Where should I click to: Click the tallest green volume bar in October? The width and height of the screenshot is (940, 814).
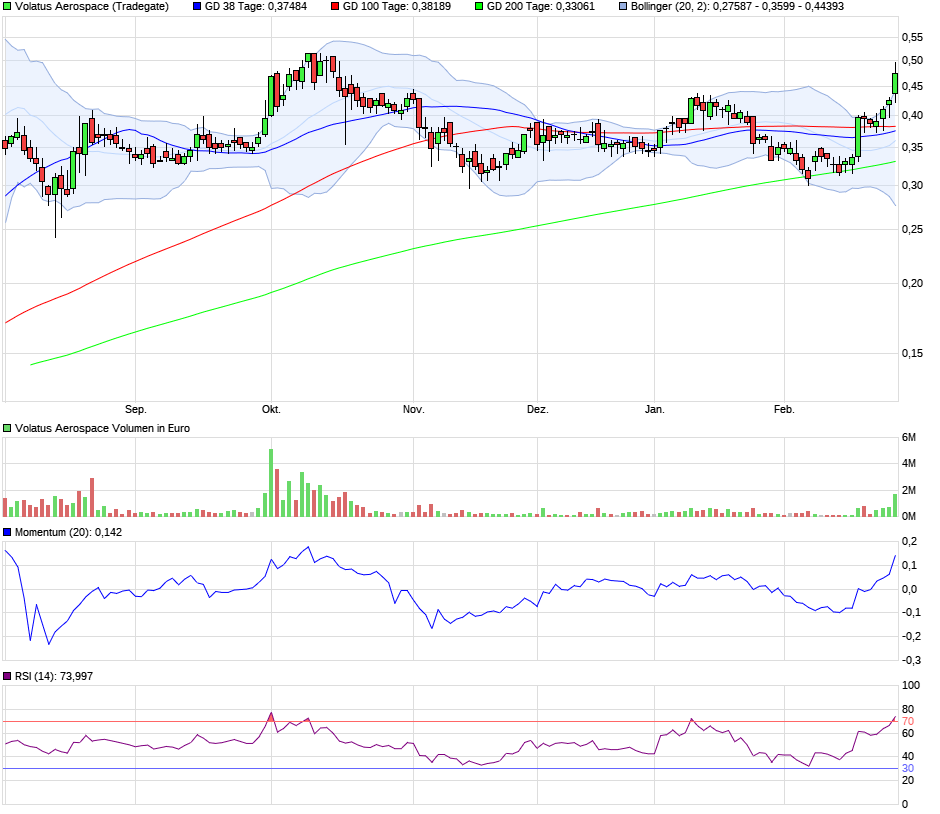(x=271, y=483)
